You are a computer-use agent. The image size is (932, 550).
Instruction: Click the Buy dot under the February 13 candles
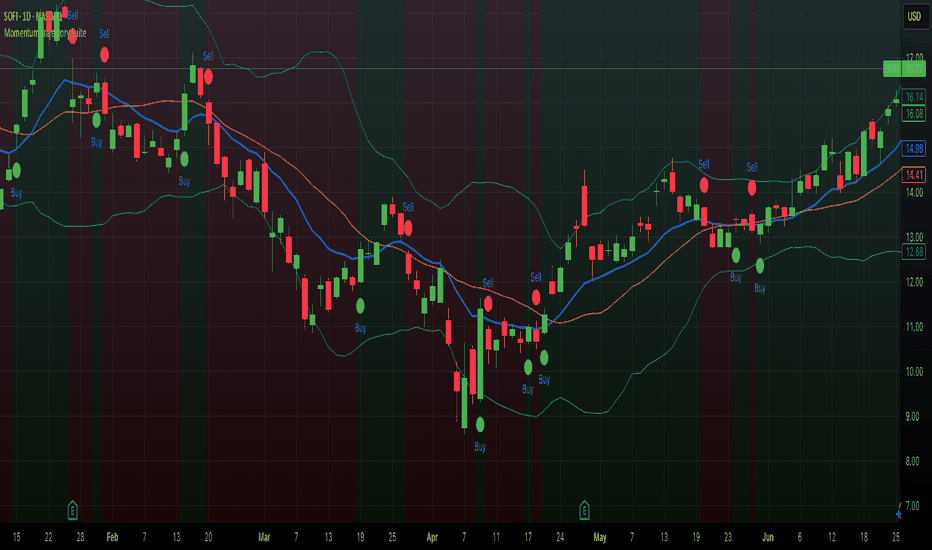click(x=184, y=159)
